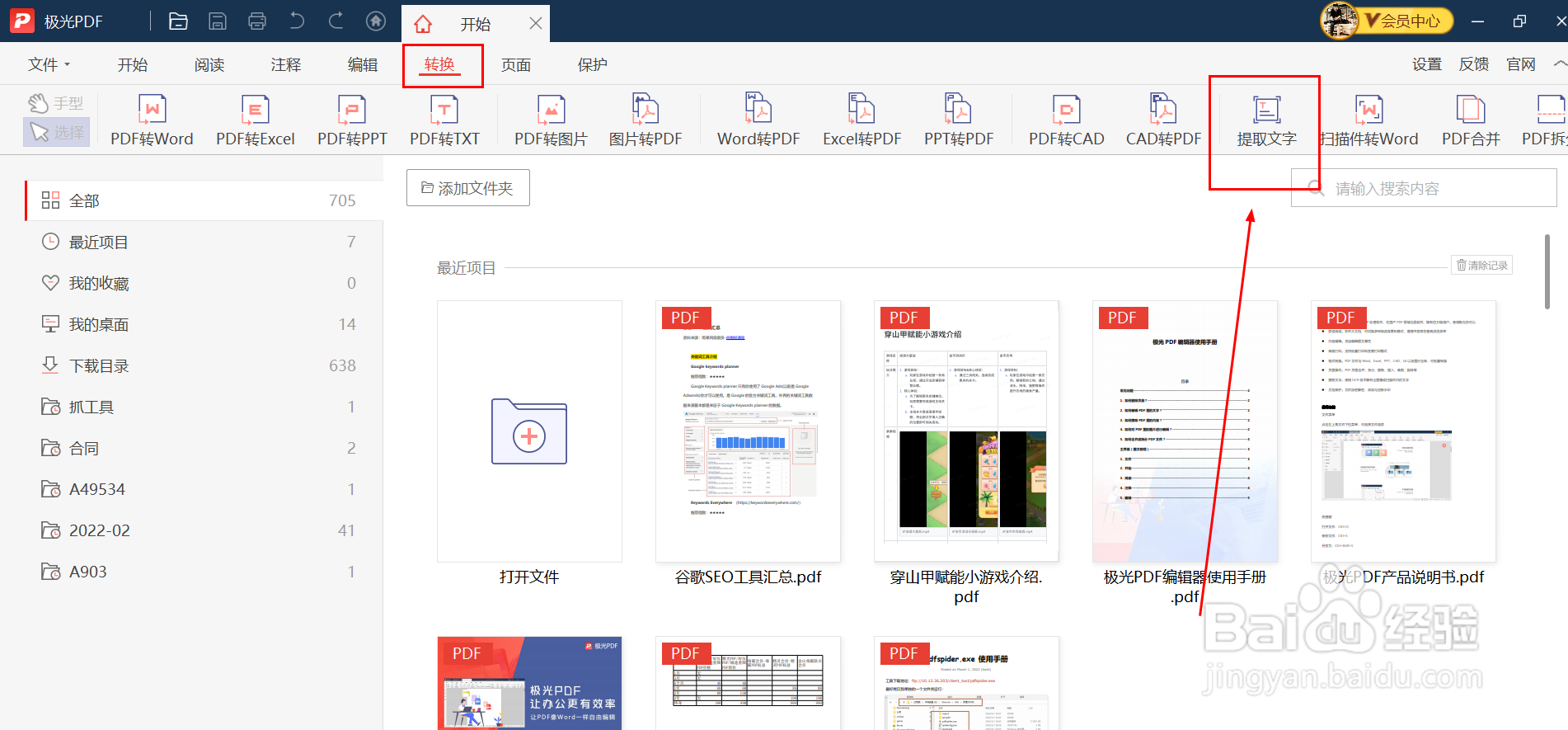Select 下载目录 in the sidebar
This screenshot has width=1568, height=730.
pos(204,365)
